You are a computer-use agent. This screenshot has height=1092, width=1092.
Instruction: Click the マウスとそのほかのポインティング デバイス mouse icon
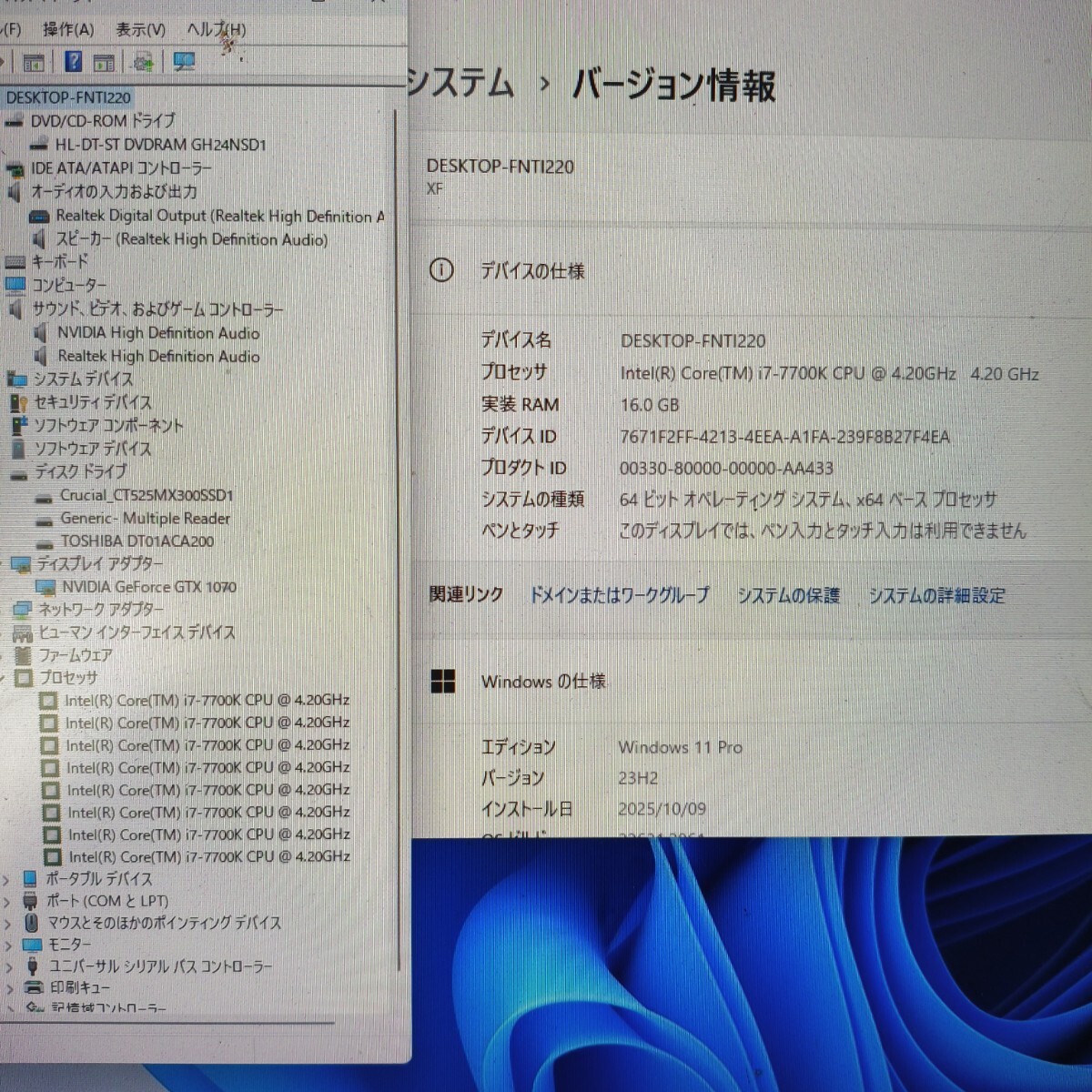tap(32, 923)
